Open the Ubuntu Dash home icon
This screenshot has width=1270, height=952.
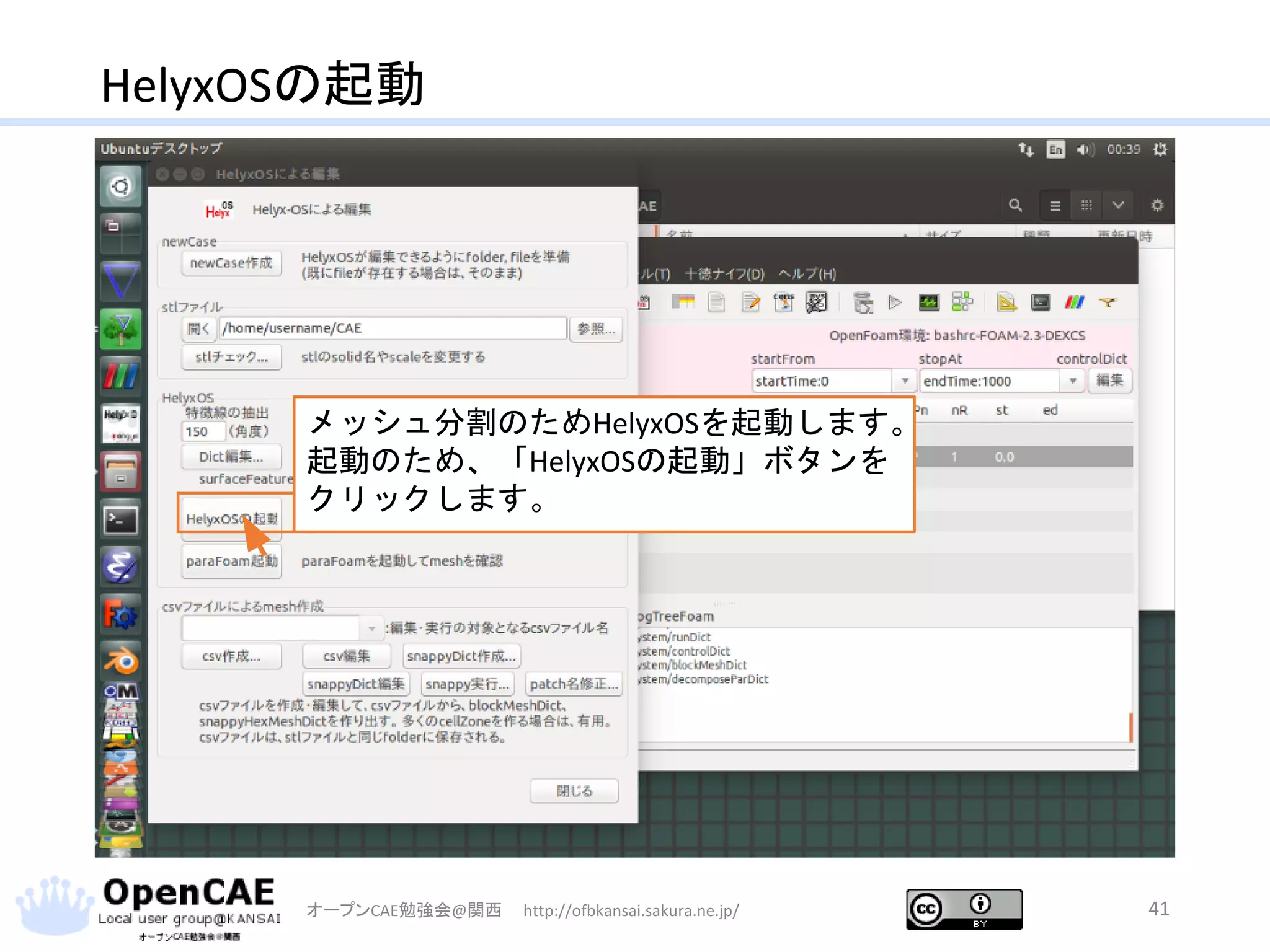[x=120, y=186]
